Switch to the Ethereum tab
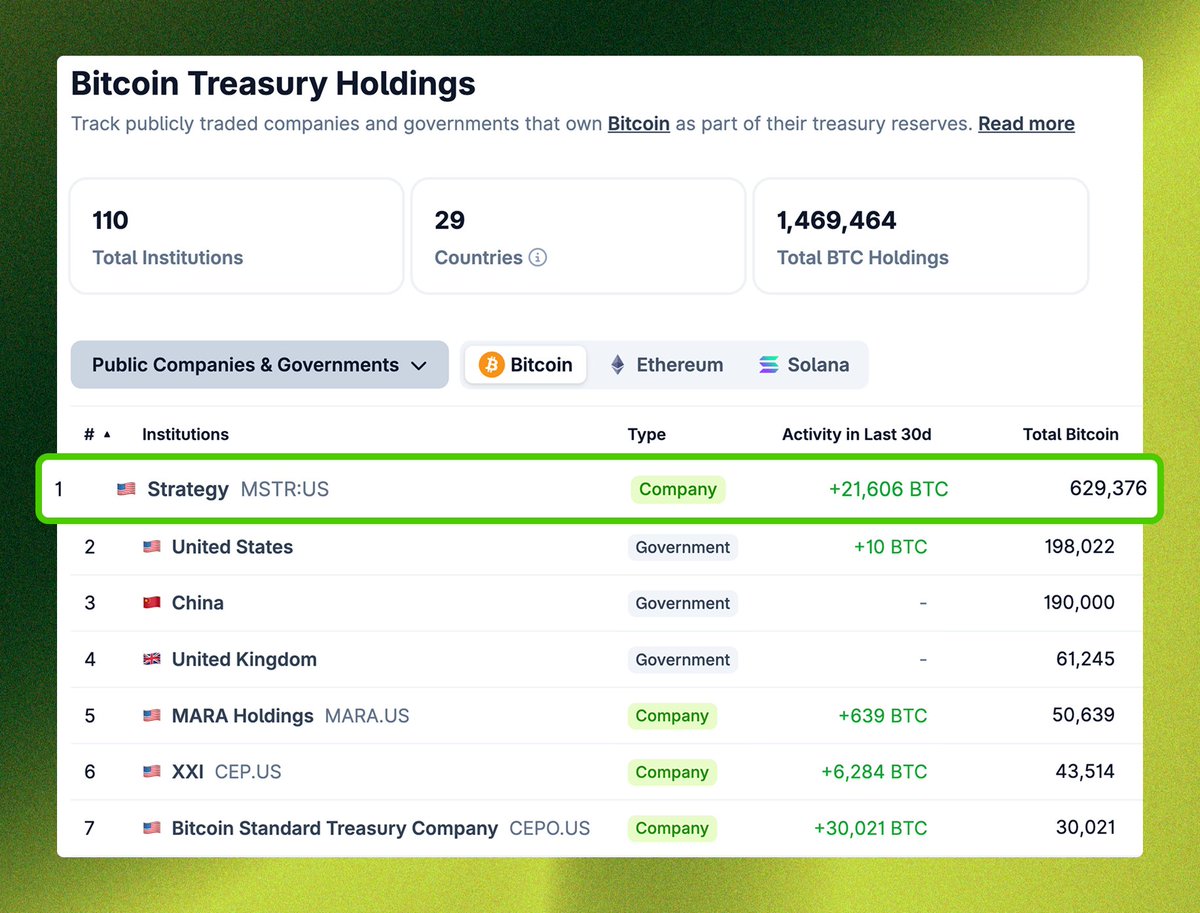This screenshot has height=913, width=1200. pyautogui.click(x=666, y=365)
